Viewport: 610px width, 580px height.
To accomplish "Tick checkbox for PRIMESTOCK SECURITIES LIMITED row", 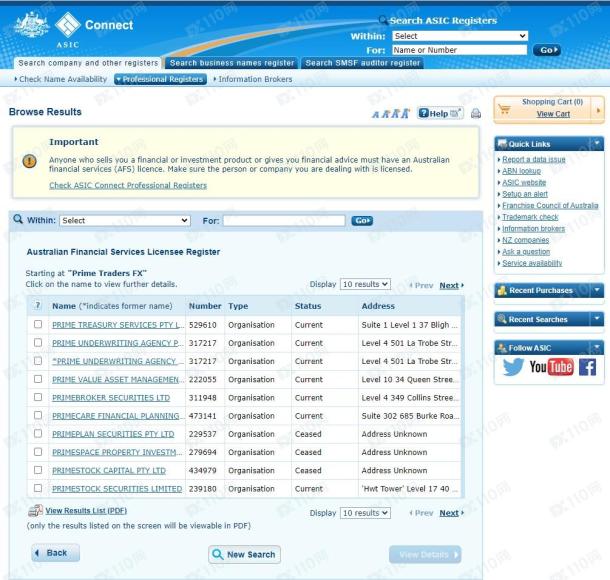I will coord(38,488).
